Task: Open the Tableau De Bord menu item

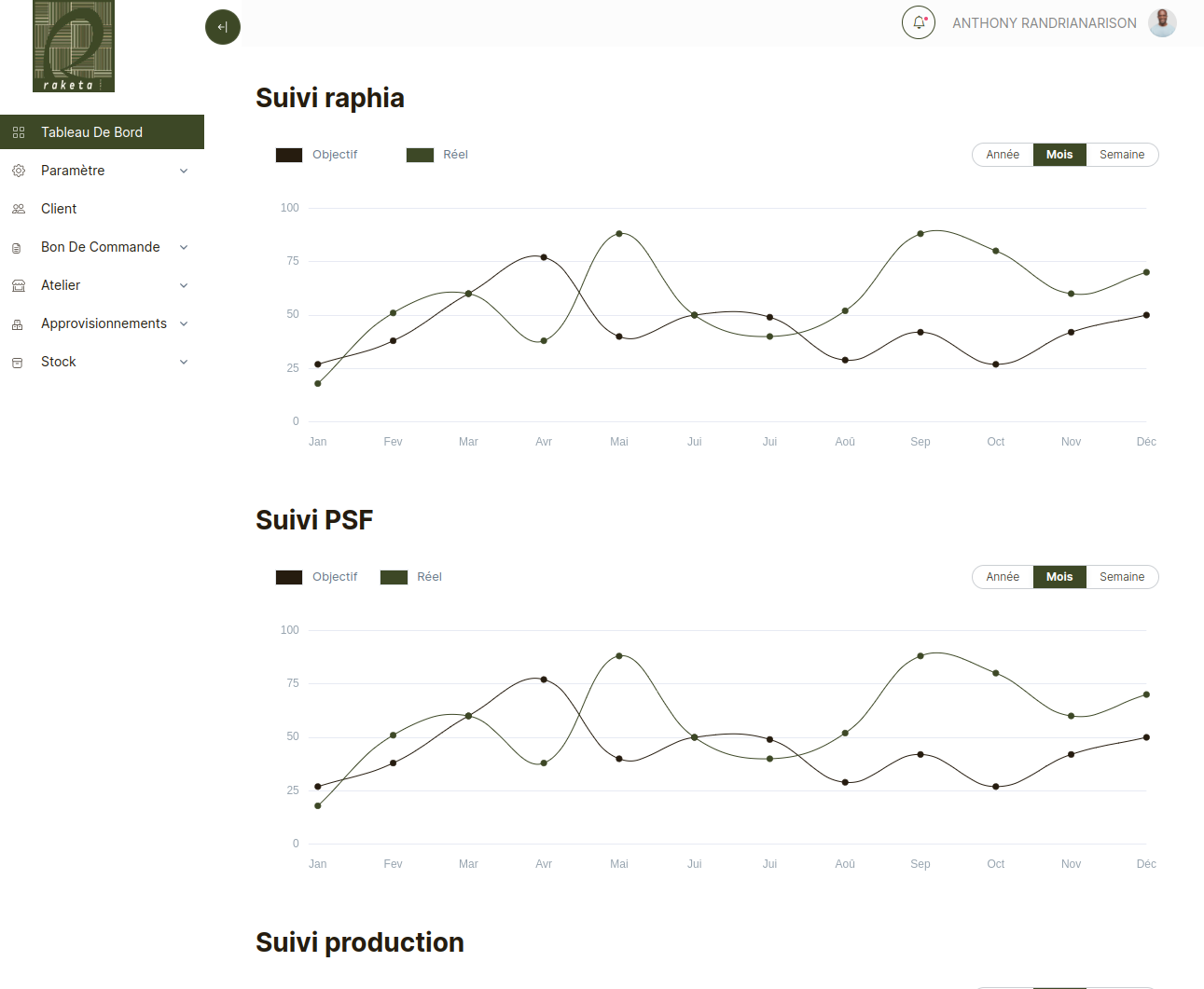Action: [102, 132]
